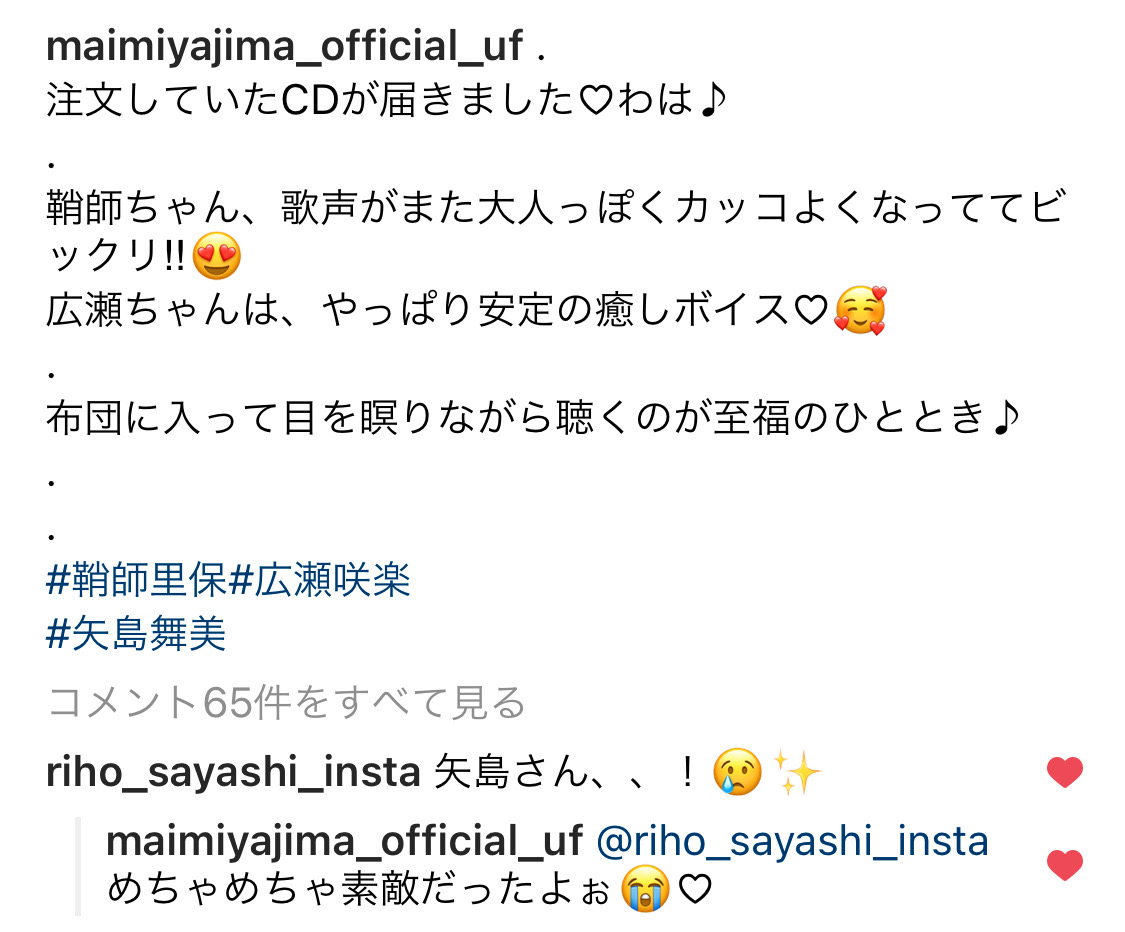Viewport: 1125px width, 932px height.
Task: Tap the heart outline ending the reply text
Action: (x=695, y=889)
